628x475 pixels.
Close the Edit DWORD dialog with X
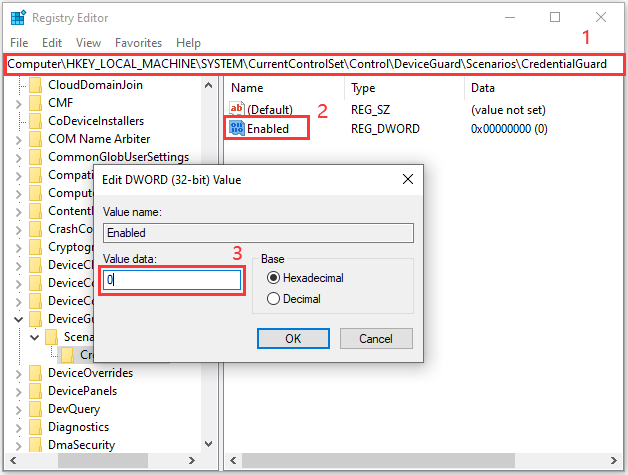408,179
